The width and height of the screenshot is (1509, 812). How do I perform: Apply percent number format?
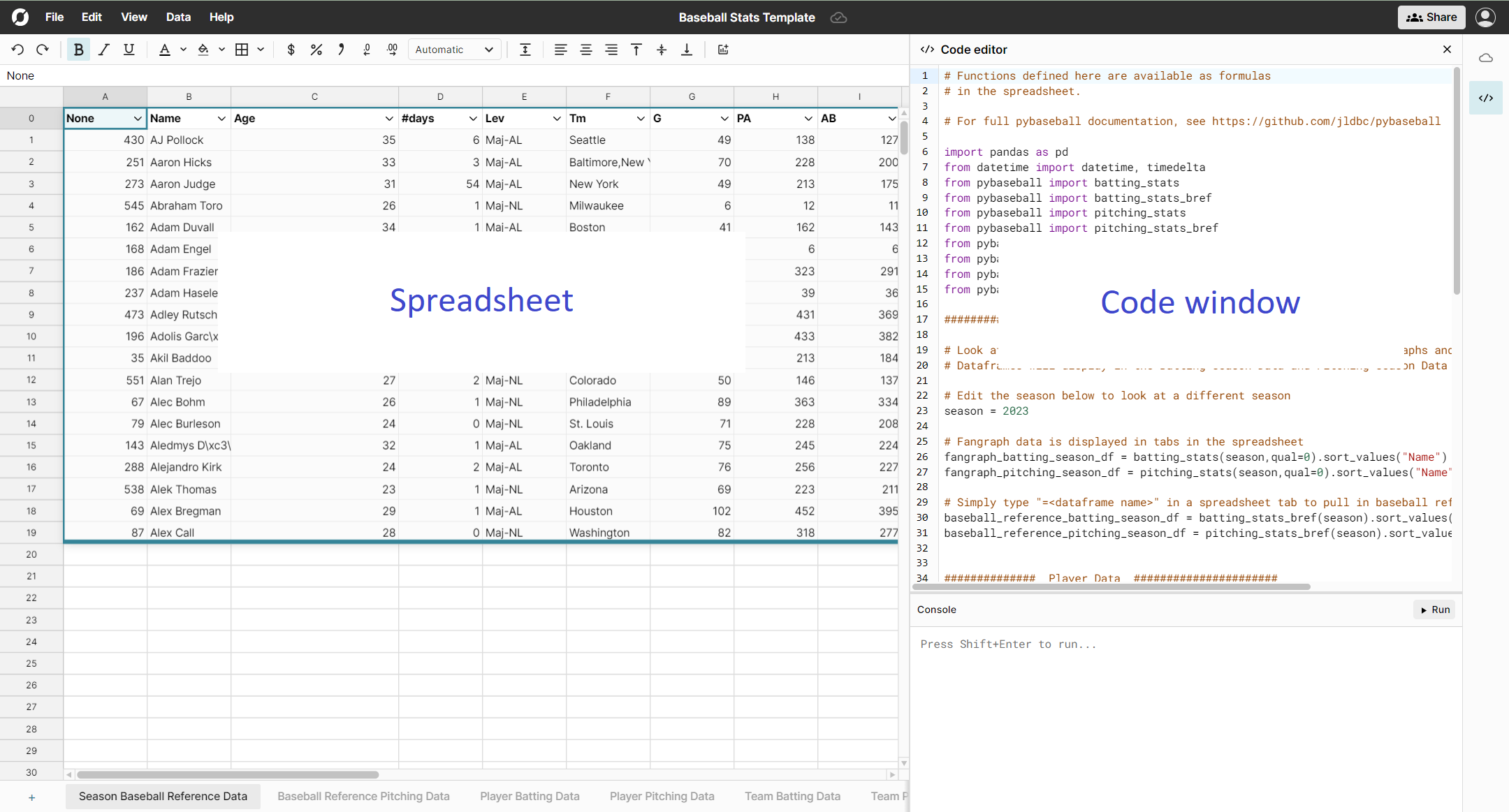(316, 50)
